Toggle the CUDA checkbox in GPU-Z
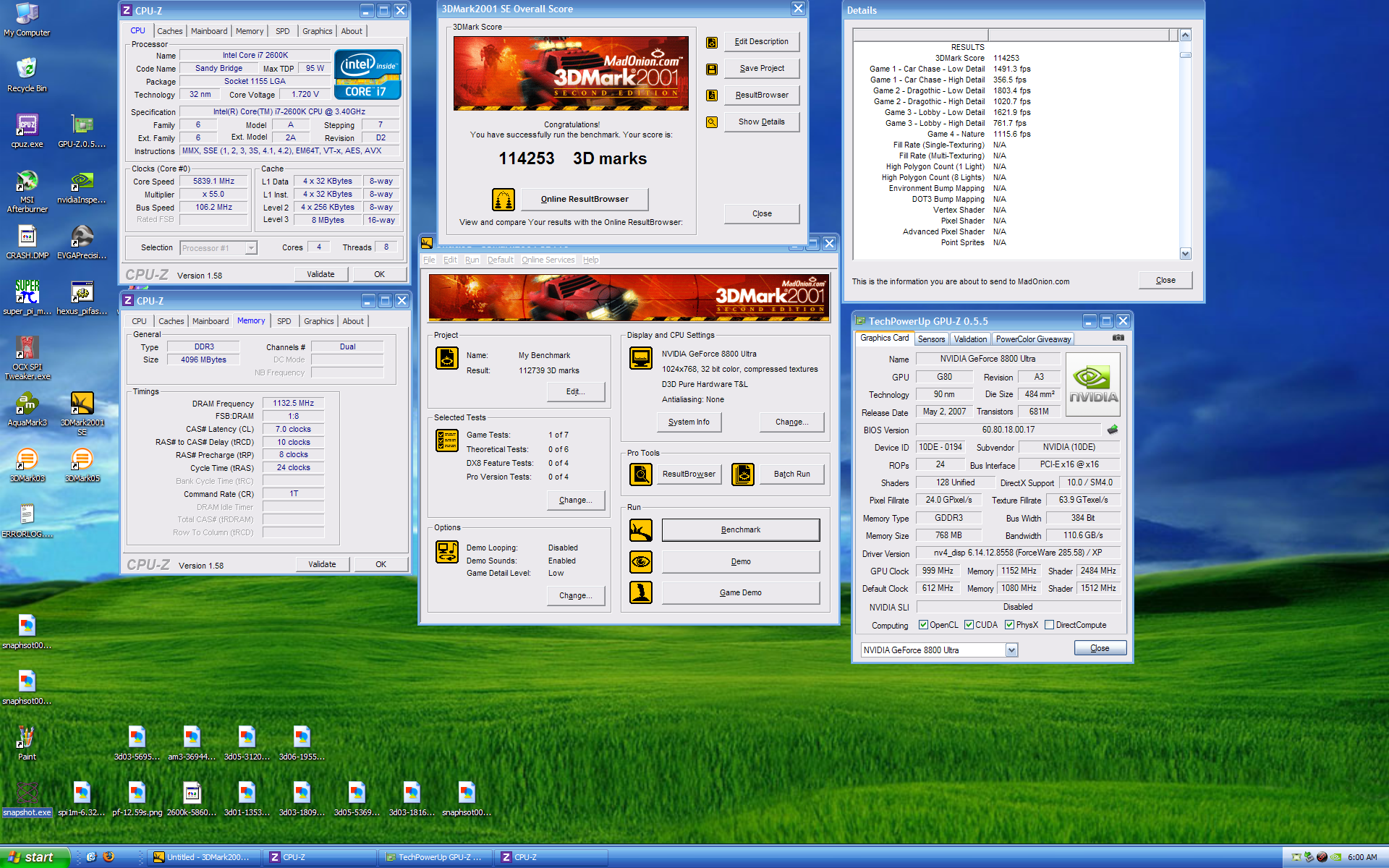 969,625
